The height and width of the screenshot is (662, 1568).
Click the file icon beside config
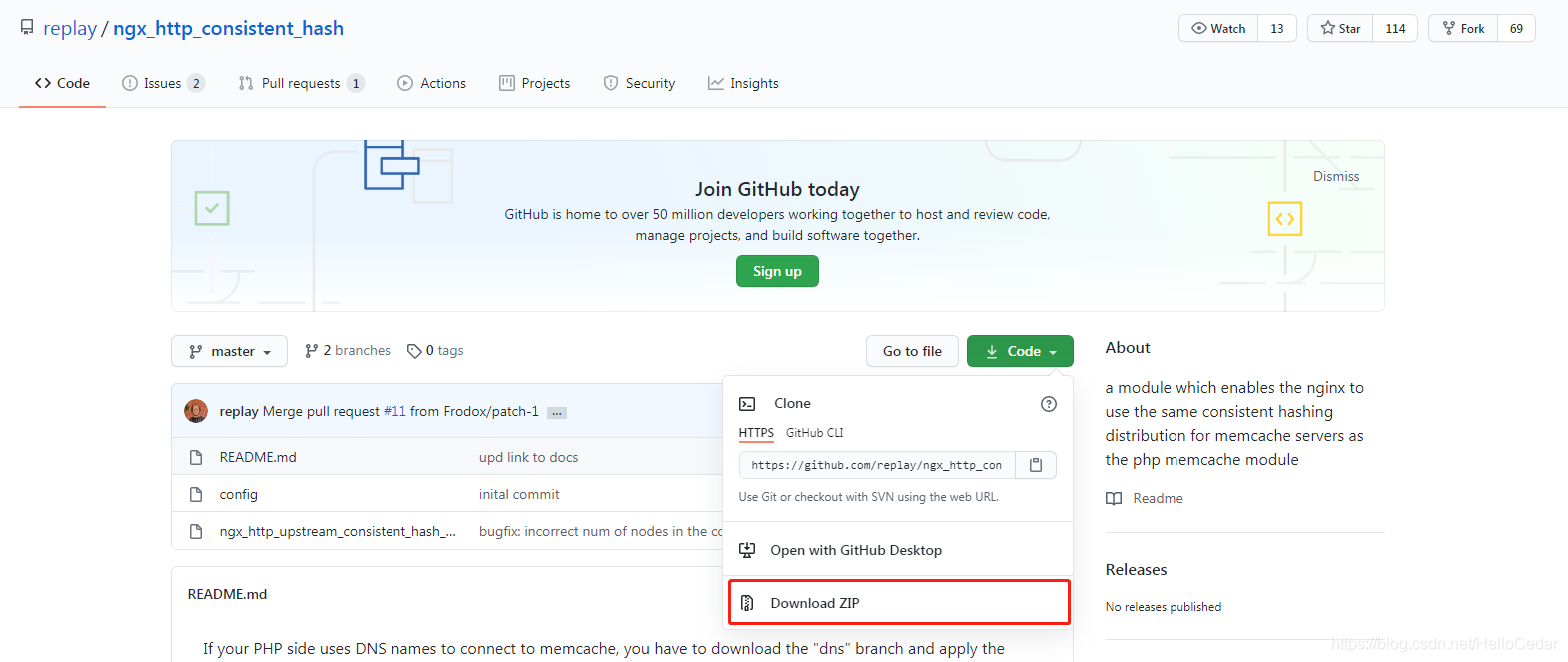click(196, 494)
